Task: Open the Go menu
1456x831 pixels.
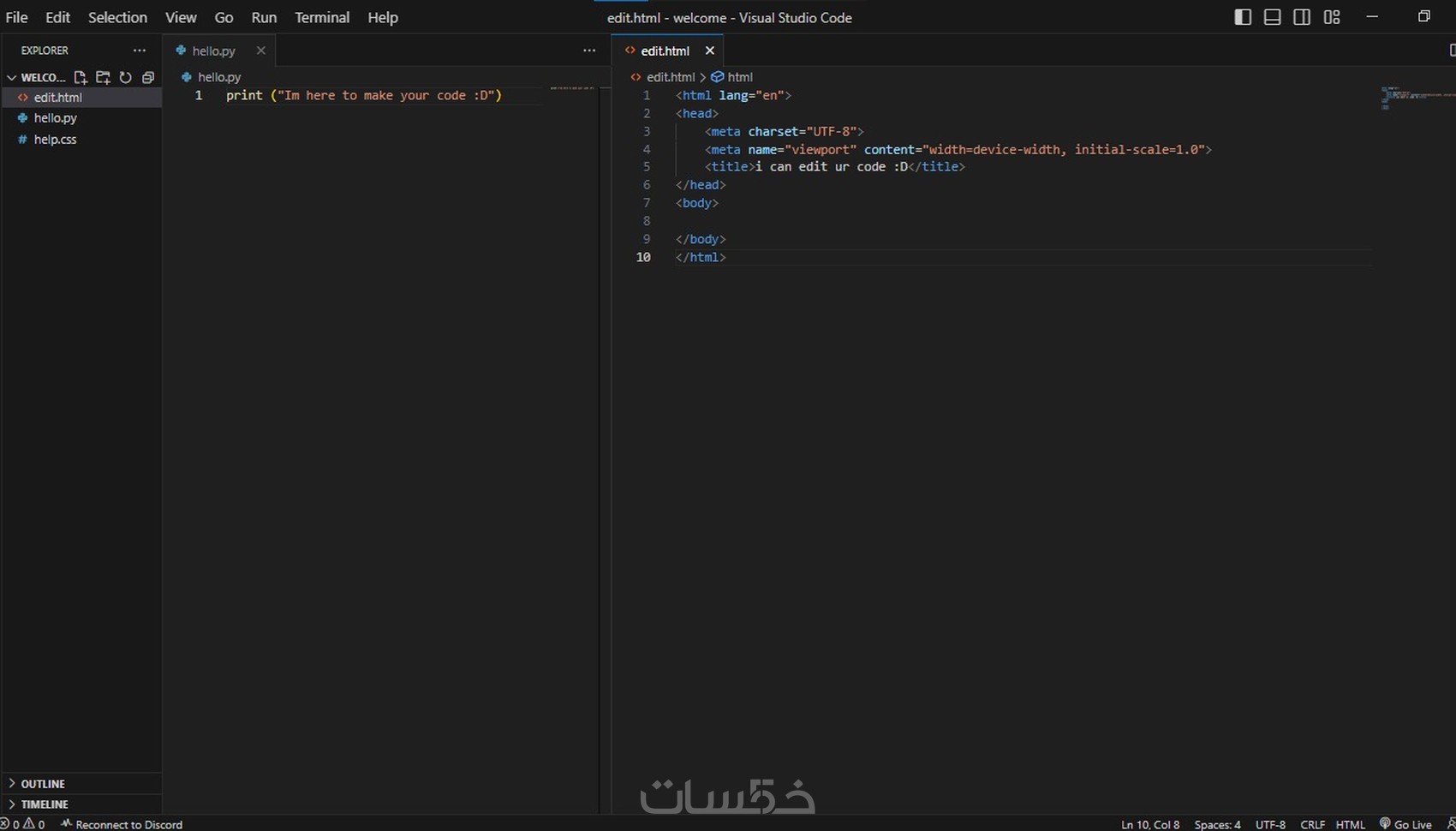Action: point(224,17)
